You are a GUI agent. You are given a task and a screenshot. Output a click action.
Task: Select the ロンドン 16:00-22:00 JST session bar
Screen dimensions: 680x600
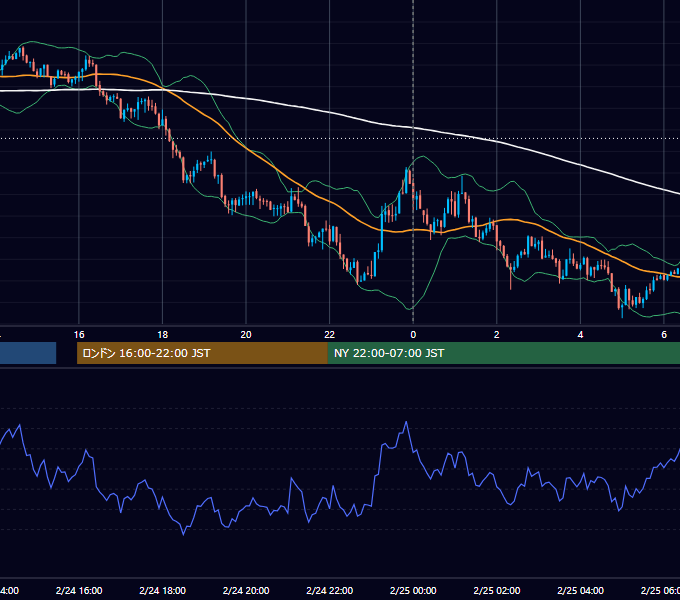click(202, 353)
